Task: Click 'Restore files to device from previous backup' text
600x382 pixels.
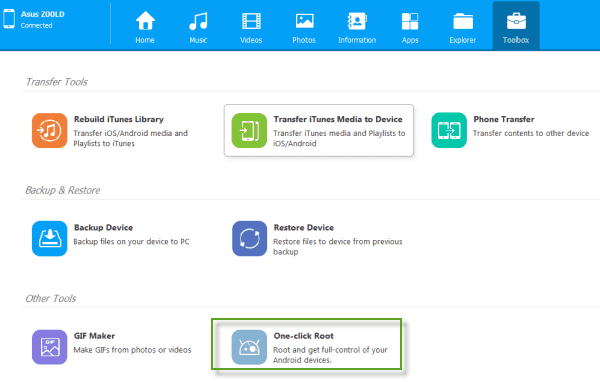Action: [x=338, y=247]
